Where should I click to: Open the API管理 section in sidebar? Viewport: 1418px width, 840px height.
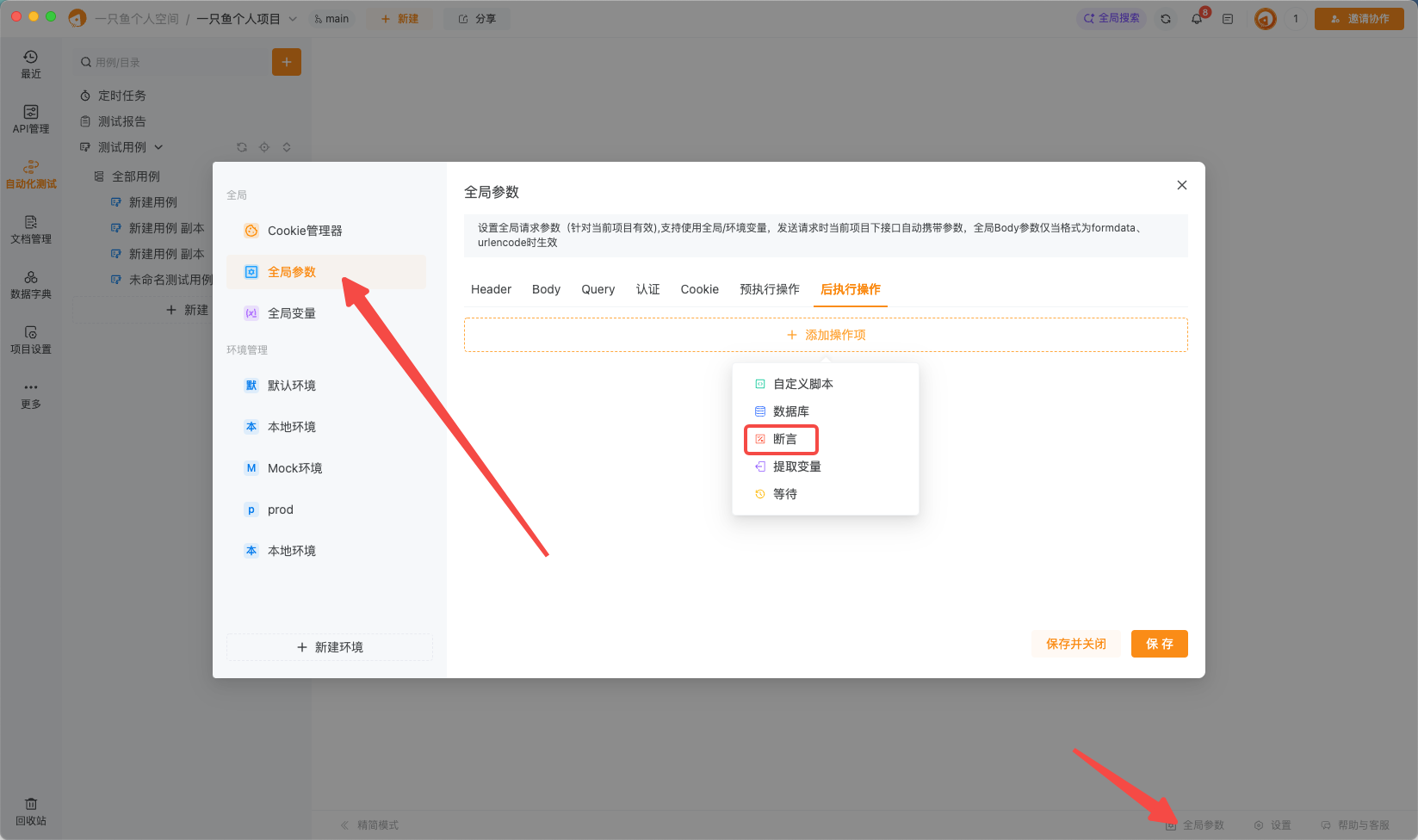point(31,119)
